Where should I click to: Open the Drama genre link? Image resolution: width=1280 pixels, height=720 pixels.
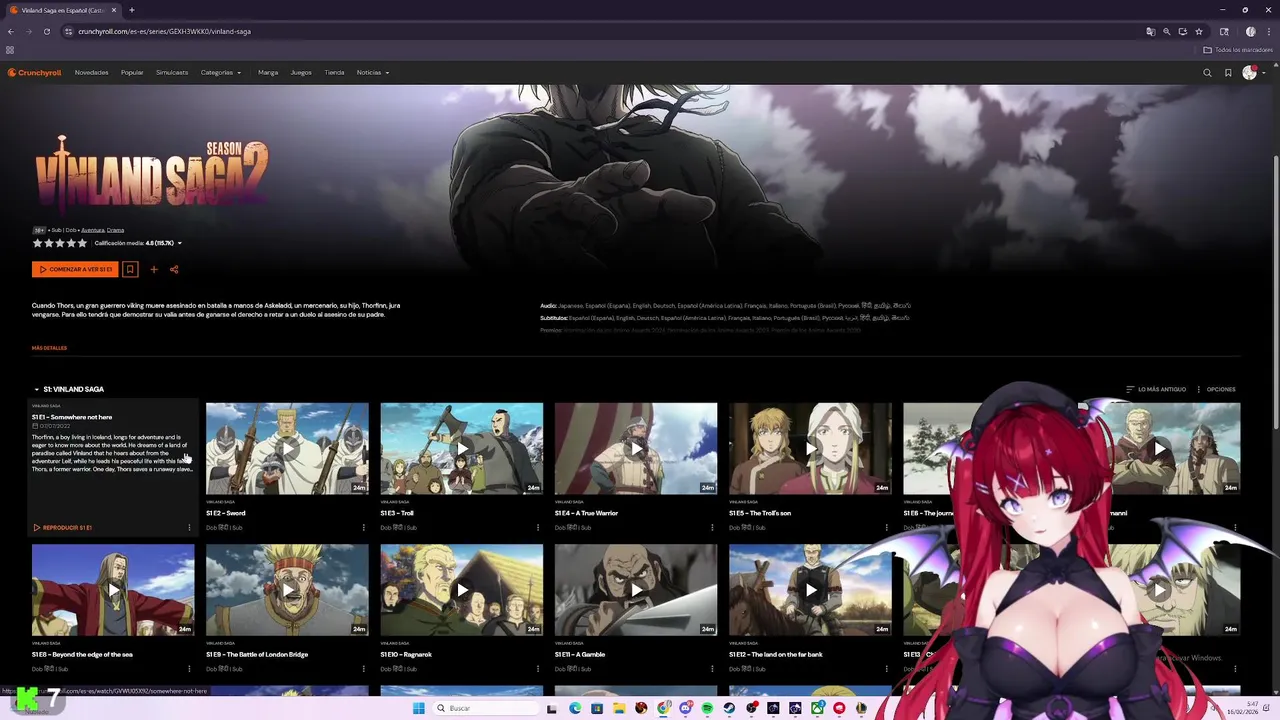pyautogui.click(x=115, y=230)
